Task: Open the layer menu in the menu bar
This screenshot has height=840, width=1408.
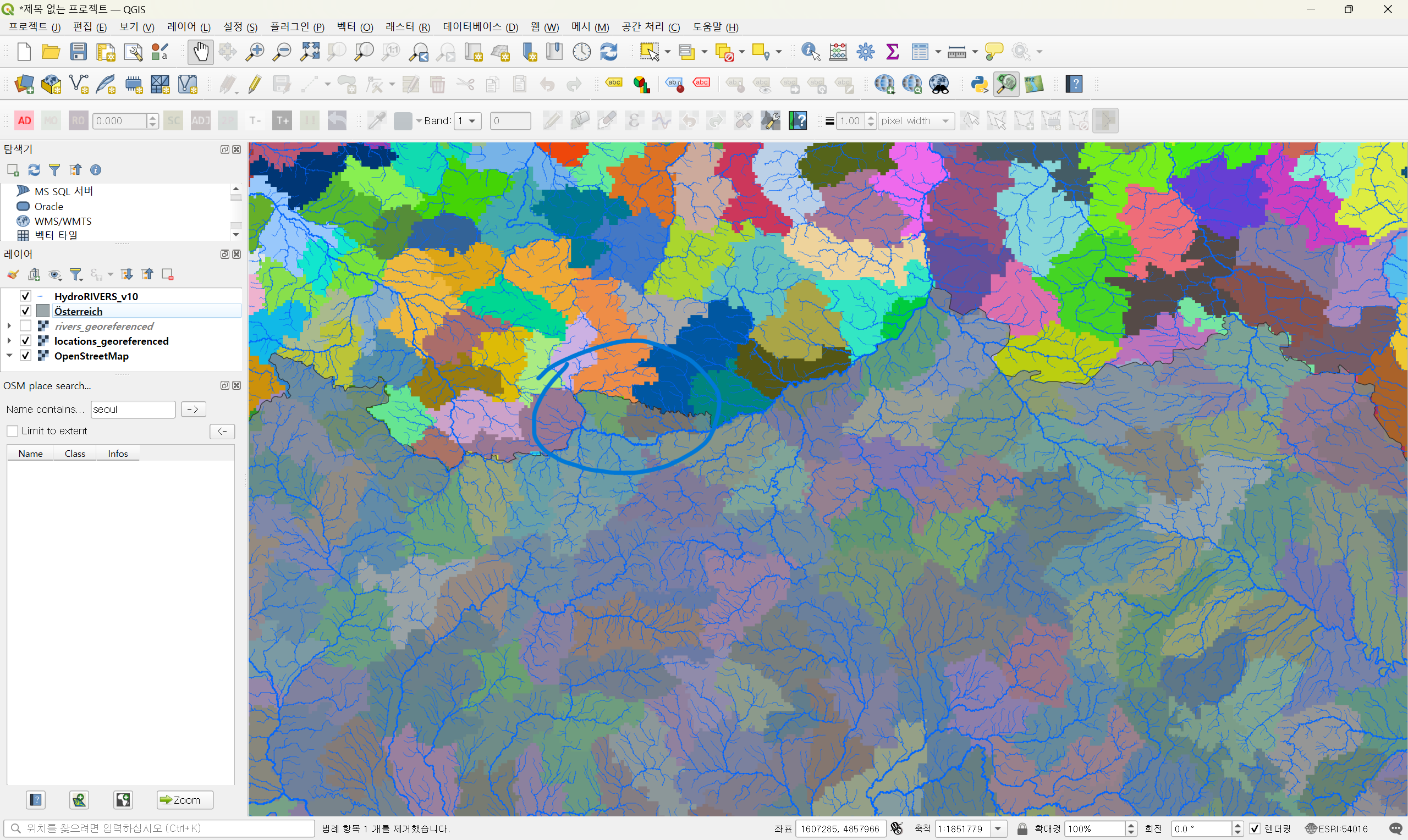Action: click(x=189, y=26)
